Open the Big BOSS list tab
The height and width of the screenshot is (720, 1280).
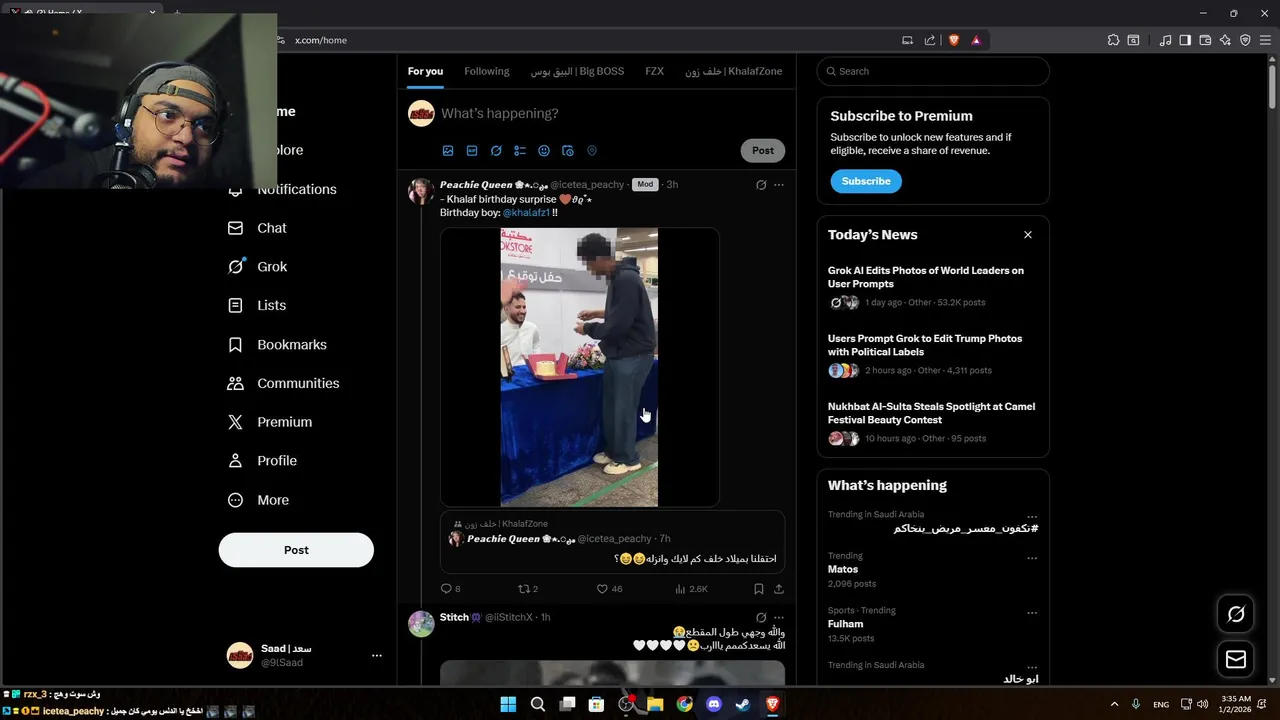[577, 71]
